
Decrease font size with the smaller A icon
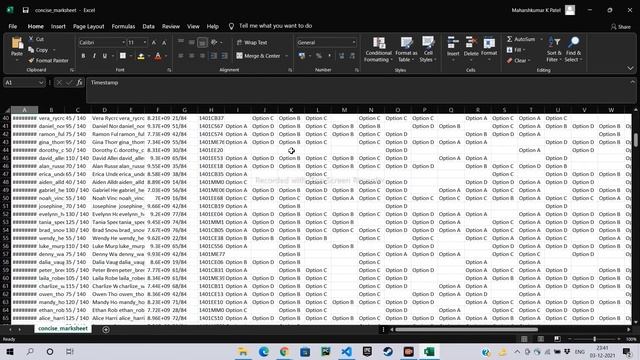pos(164,42)
